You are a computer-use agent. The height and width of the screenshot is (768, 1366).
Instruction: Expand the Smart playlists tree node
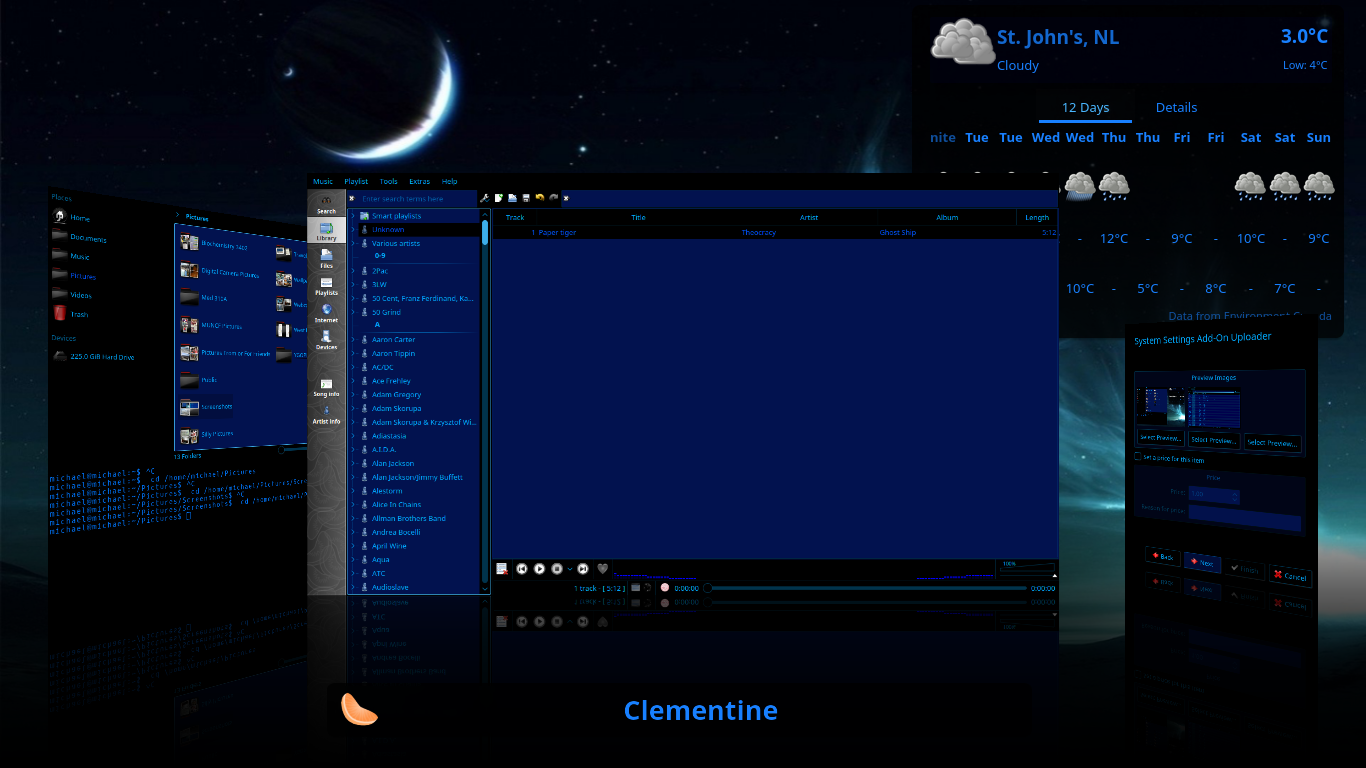pyautogui.click(x=353, y=216)
